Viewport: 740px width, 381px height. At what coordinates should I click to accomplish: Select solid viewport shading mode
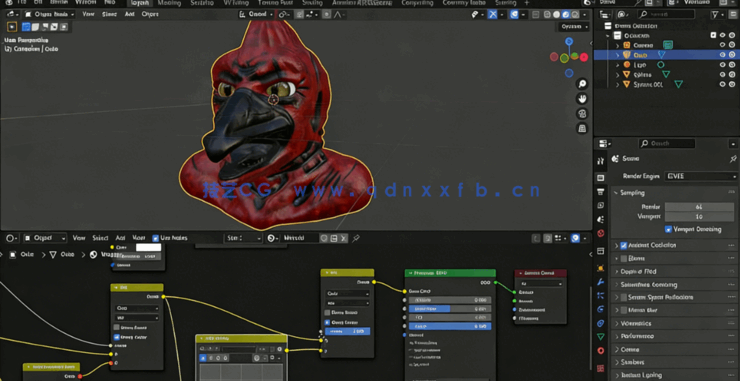[556, 15]
